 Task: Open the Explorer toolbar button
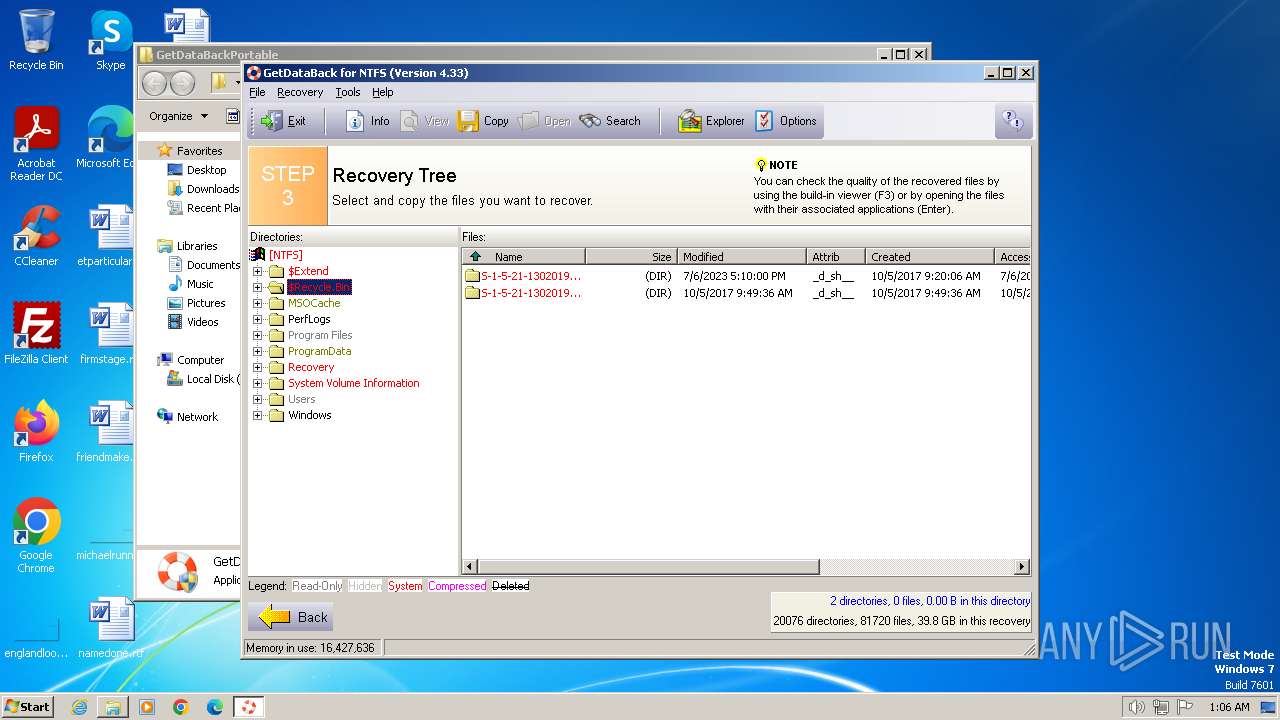711,121
